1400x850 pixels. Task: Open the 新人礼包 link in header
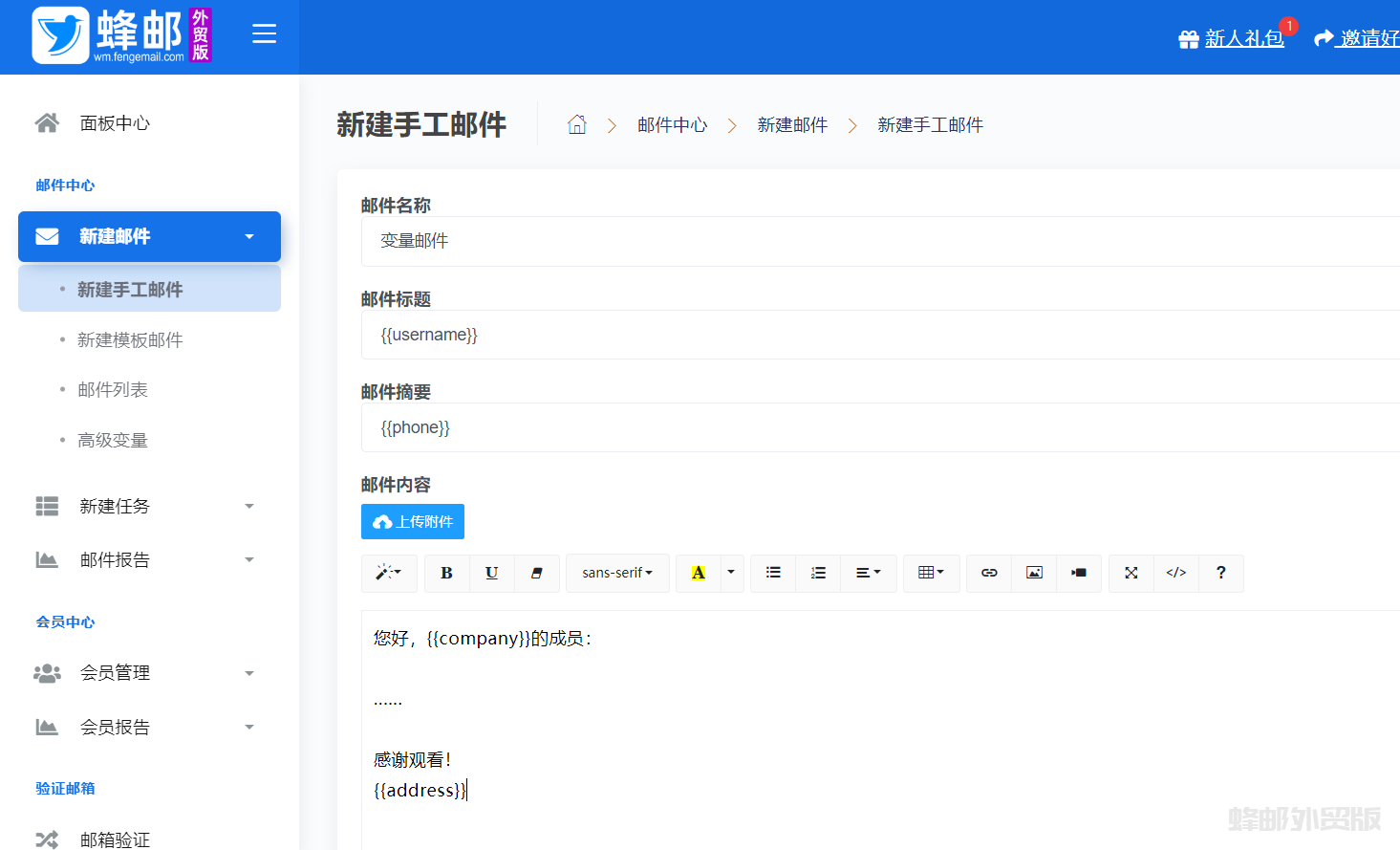click(x=1242, y=38)
